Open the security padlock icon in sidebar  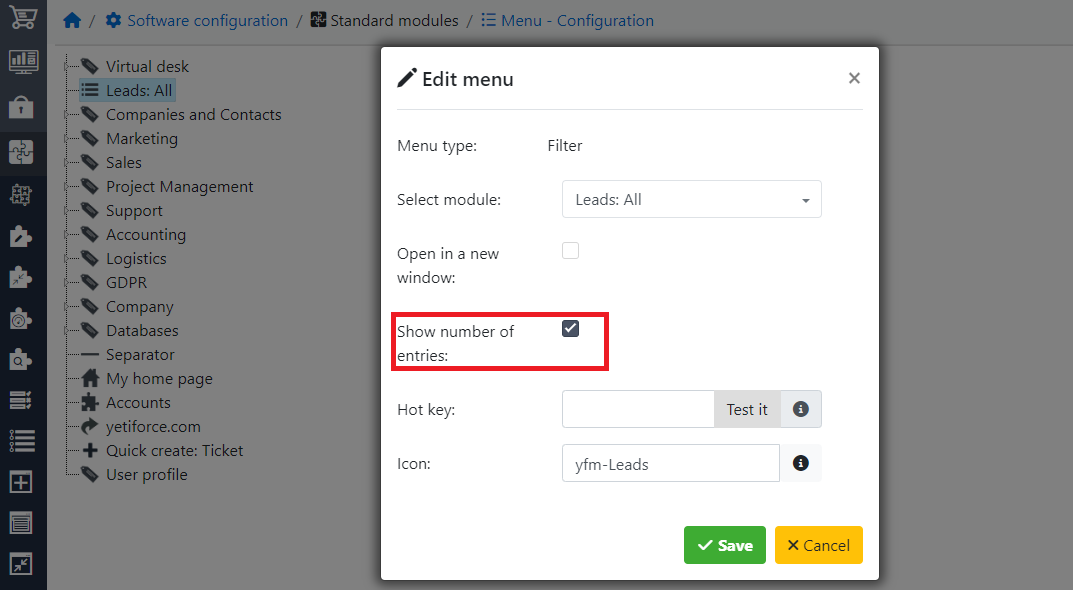22,105
